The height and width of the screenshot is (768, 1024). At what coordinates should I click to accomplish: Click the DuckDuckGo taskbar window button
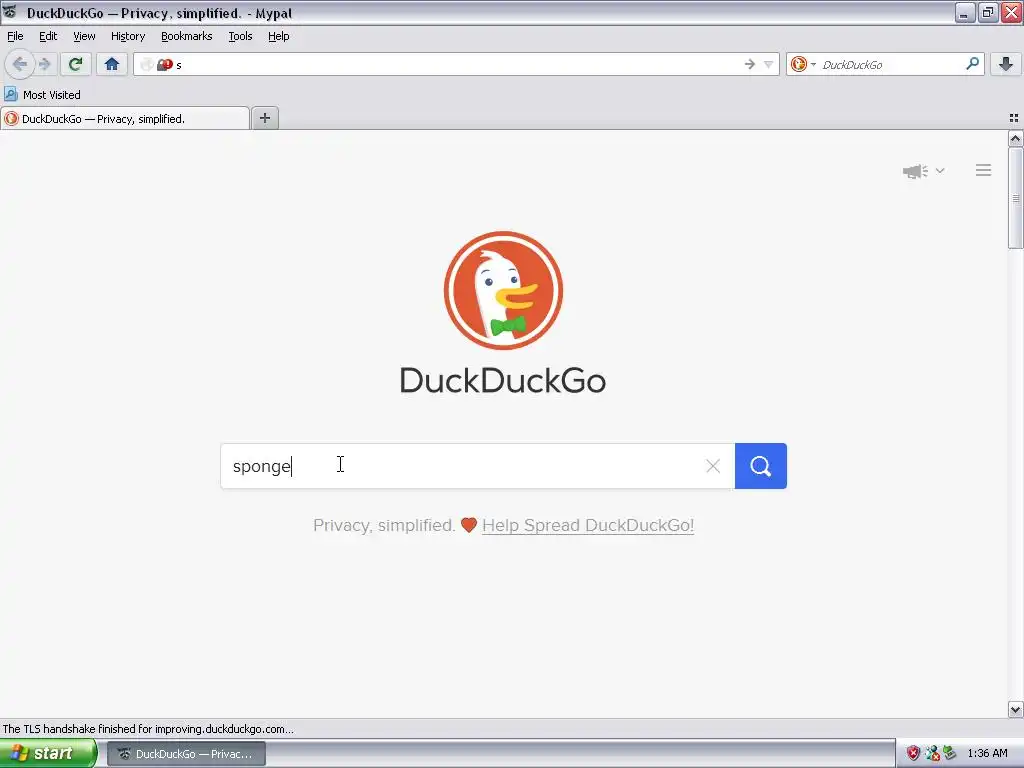[186, 754]
